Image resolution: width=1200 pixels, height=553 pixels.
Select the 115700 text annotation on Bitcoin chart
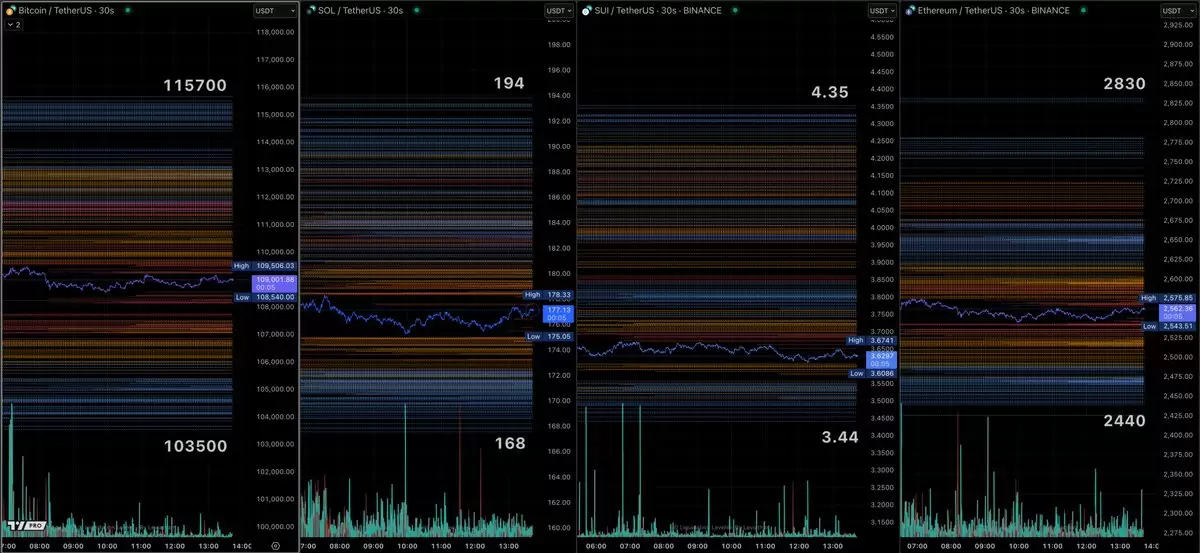click(196, 86)
